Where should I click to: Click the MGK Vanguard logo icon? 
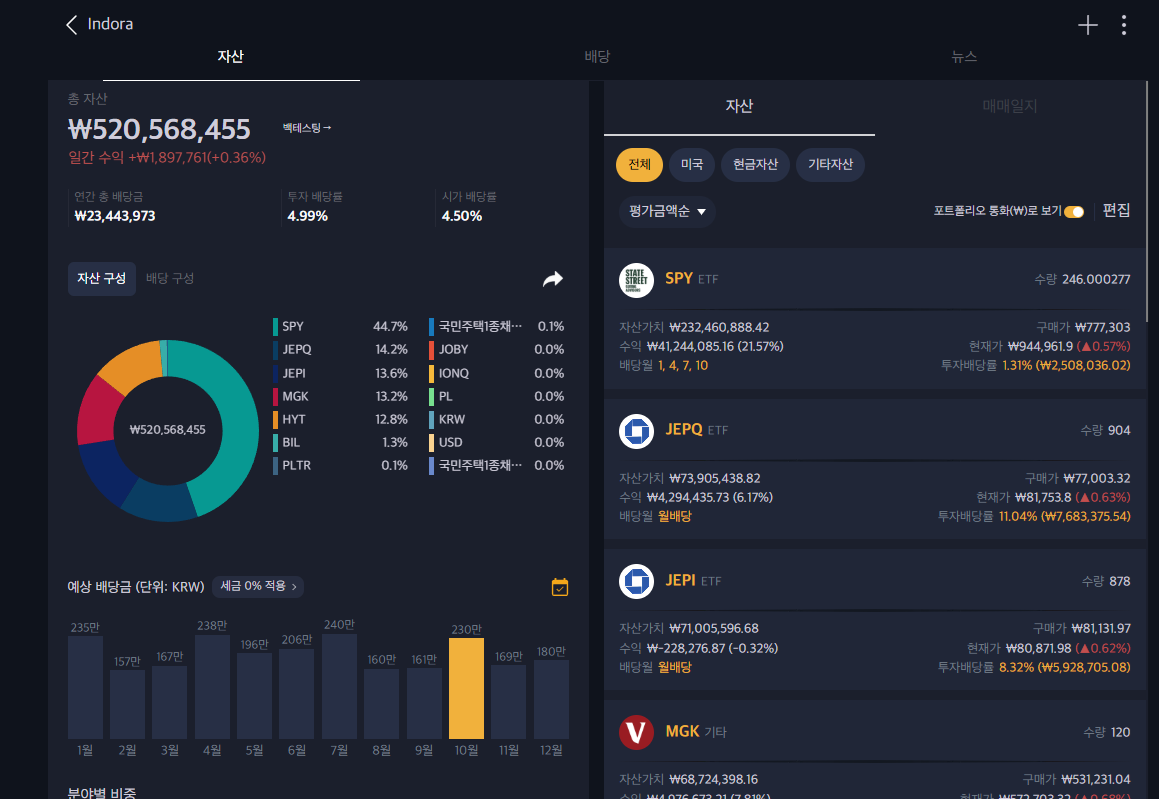coord(636,732)
